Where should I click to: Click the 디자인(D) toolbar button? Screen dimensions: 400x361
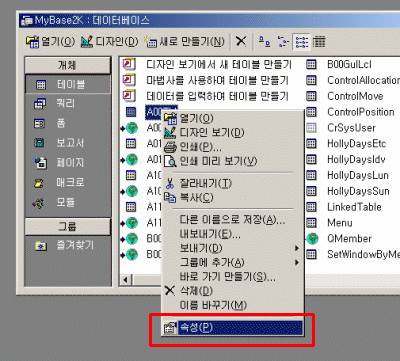click(109, 42)
